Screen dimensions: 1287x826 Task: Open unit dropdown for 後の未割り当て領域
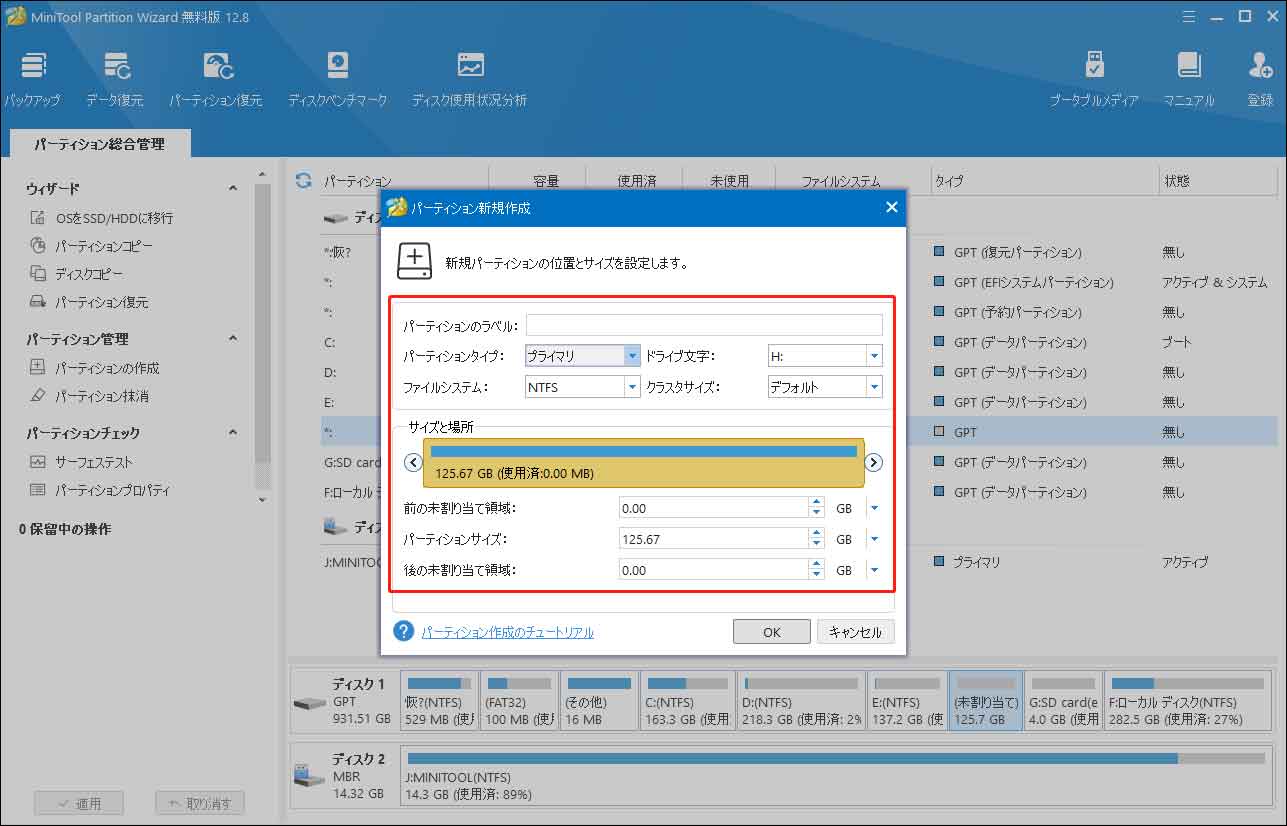pos(875,570)
